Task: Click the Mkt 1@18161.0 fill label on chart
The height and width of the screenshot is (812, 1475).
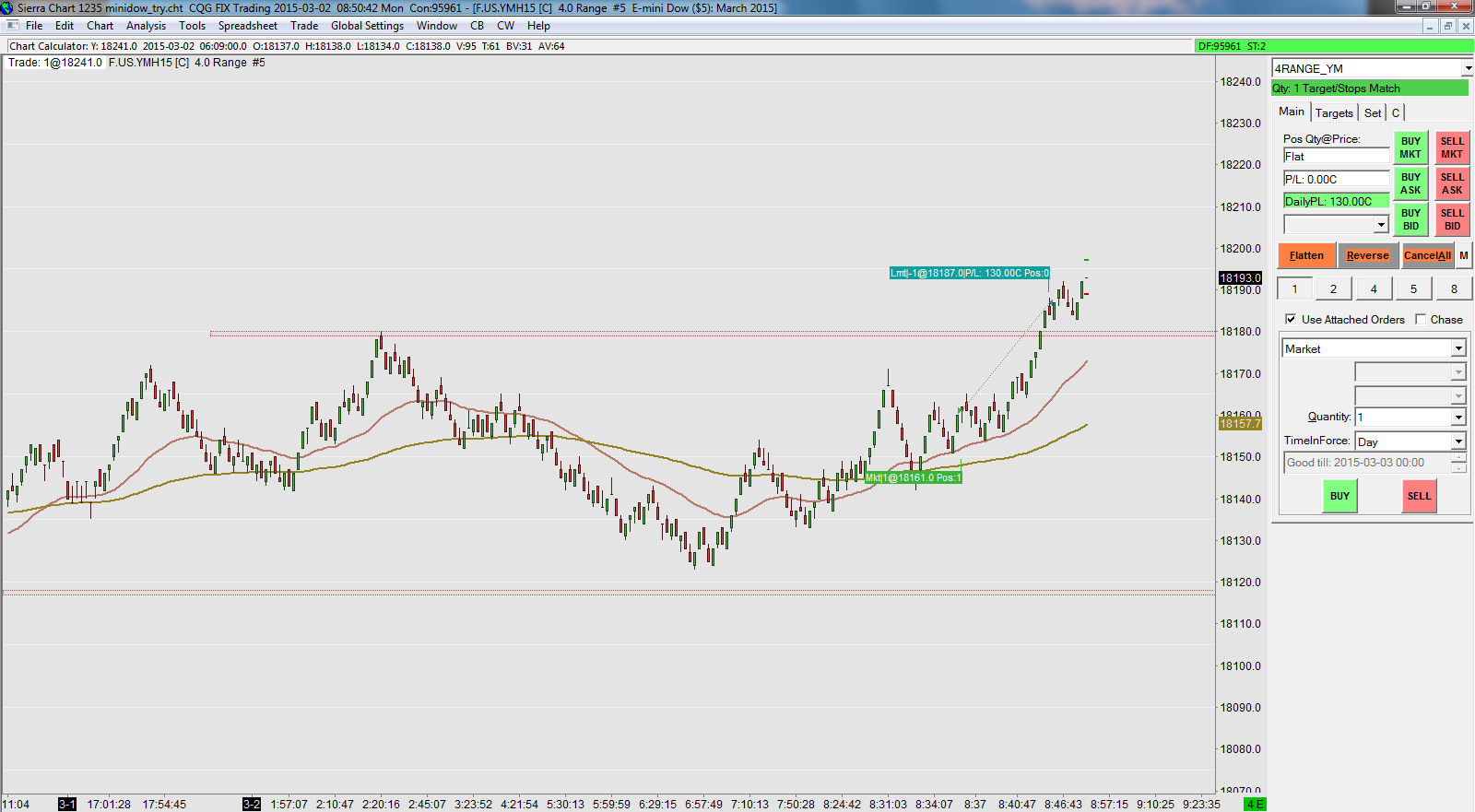Action: (913, 477)
